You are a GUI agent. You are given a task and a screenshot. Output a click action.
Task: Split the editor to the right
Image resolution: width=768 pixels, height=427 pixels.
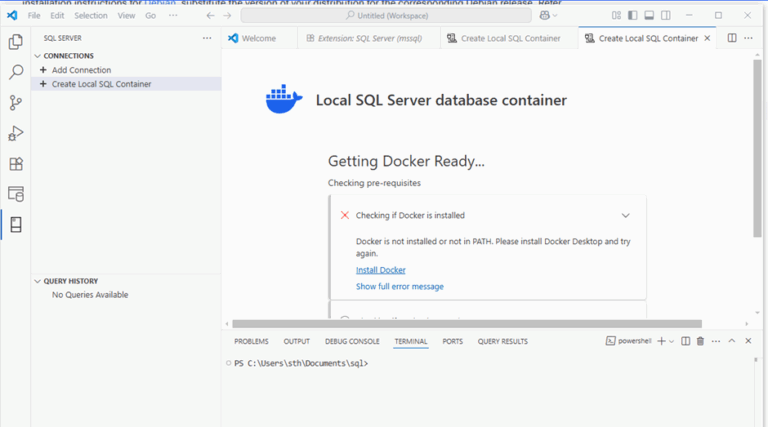732,38
